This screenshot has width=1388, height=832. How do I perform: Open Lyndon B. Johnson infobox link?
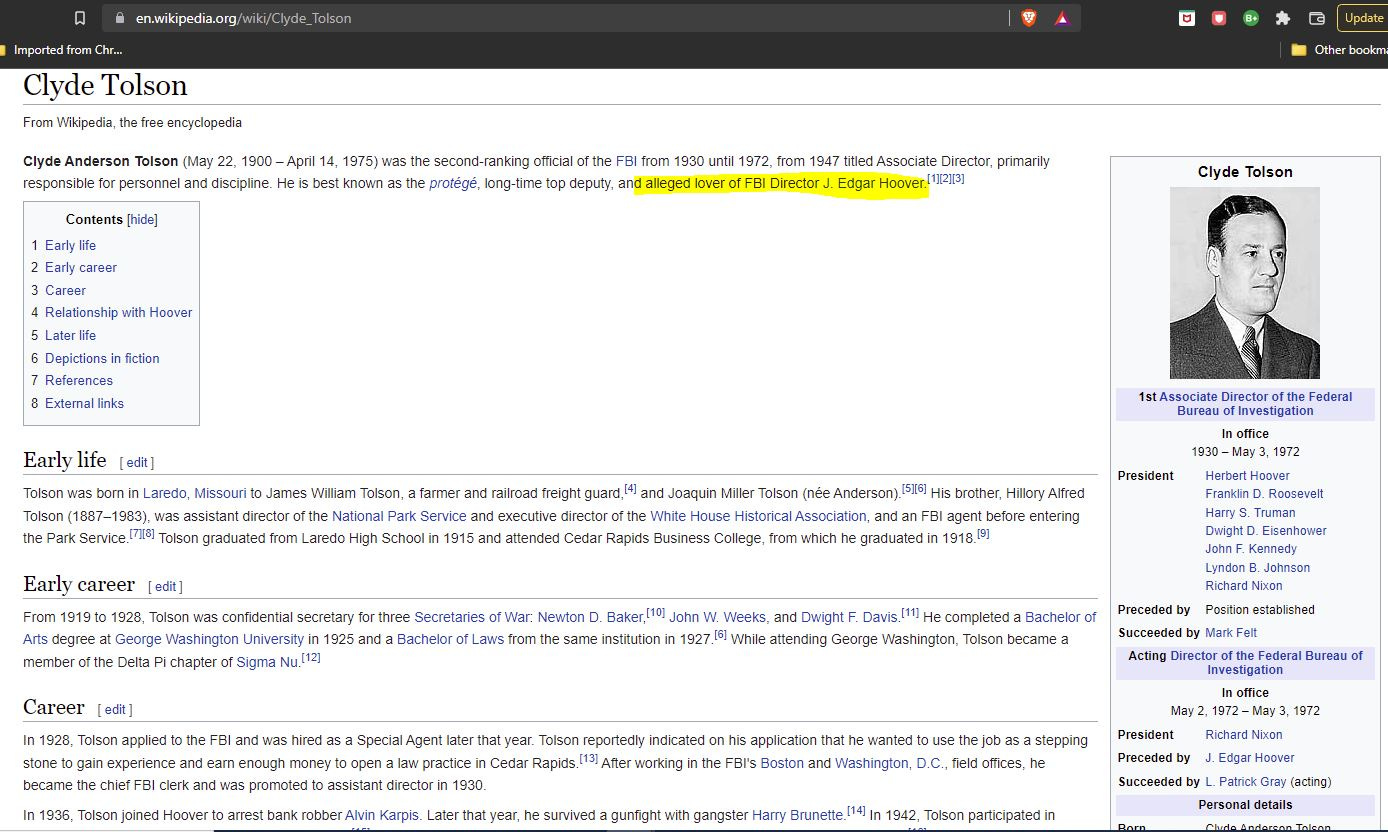[x=1257, y=568]
